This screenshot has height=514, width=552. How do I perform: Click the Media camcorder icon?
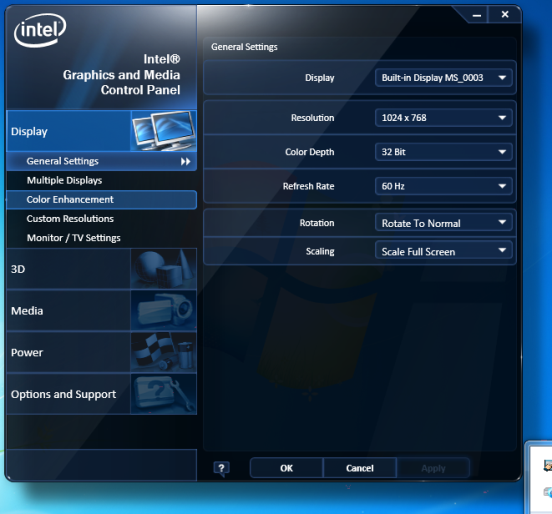(164, 311)
